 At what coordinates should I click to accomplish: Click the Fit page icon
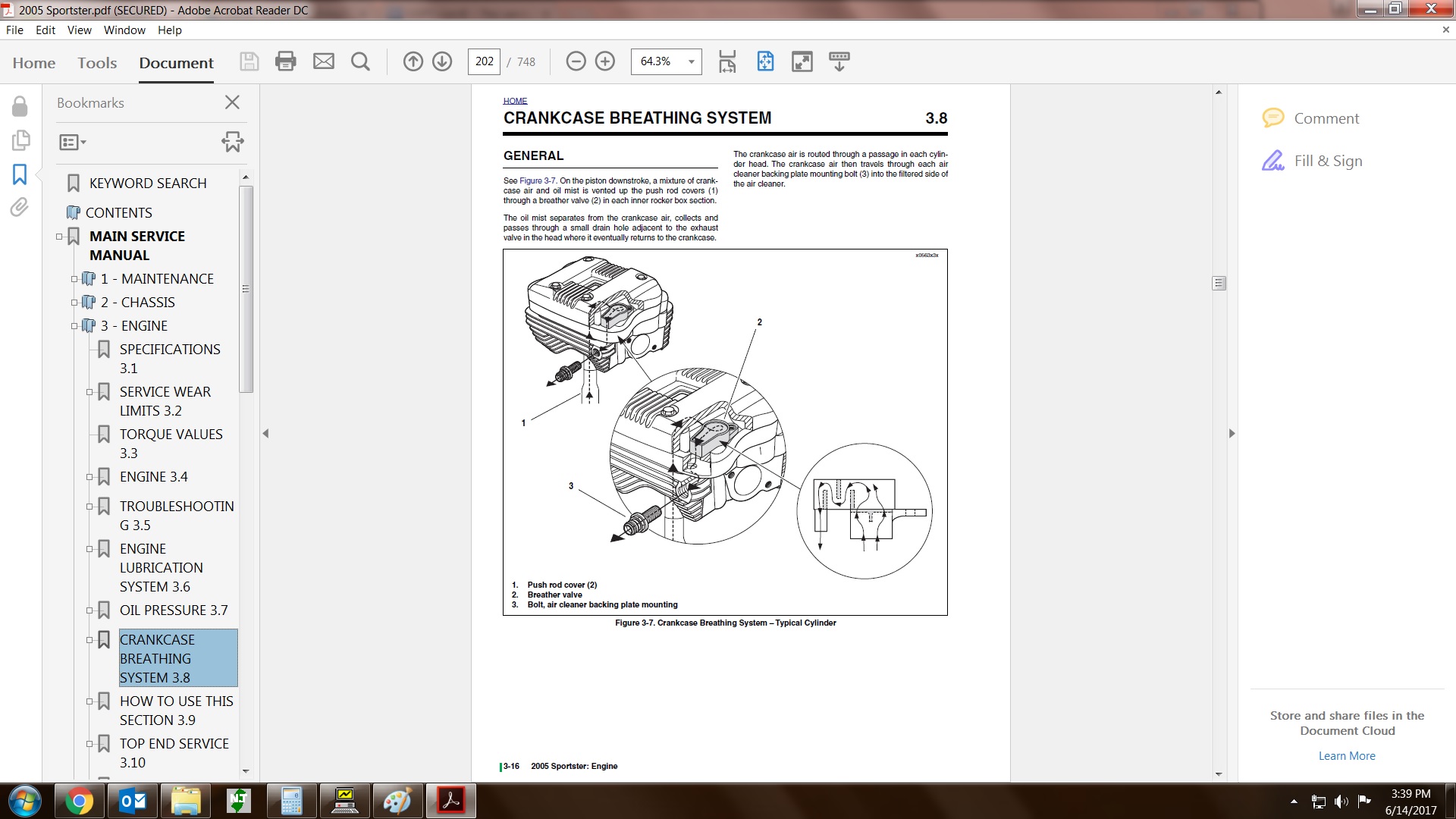tap(765, 61)
